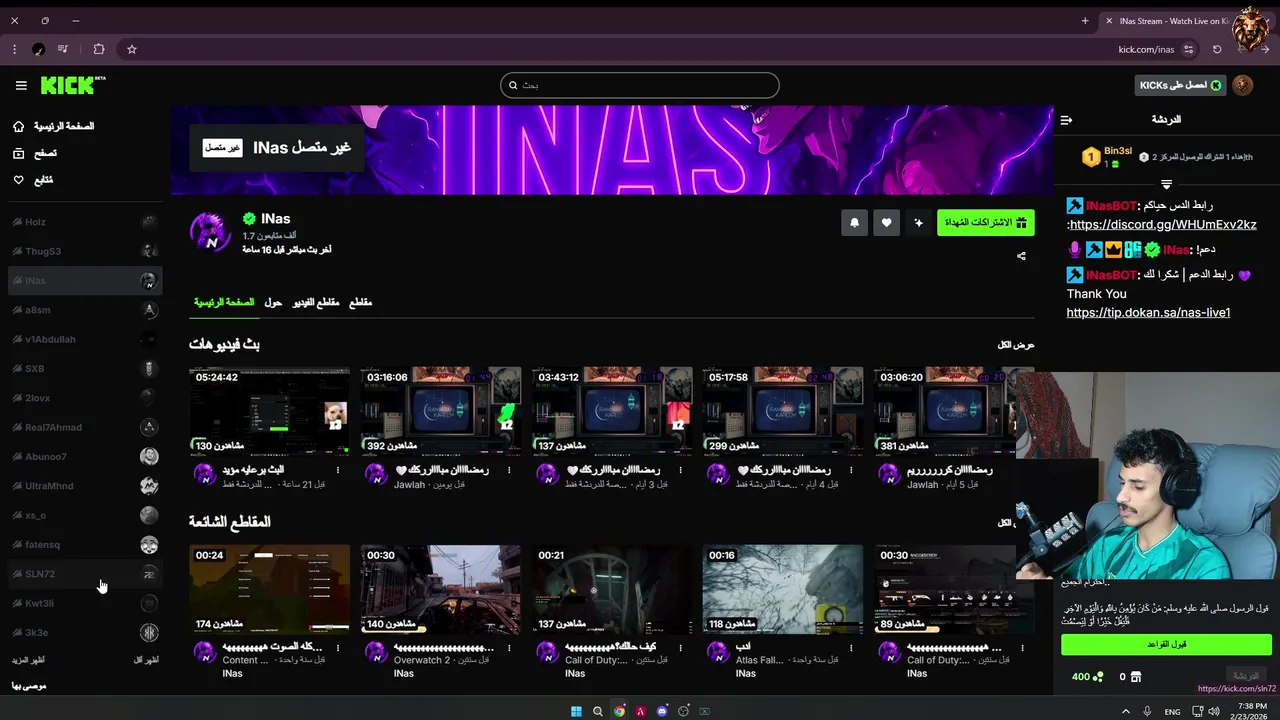Click in the Kick بحث search field
This screenshot has width=1280, height=720.
coord(640,86)
